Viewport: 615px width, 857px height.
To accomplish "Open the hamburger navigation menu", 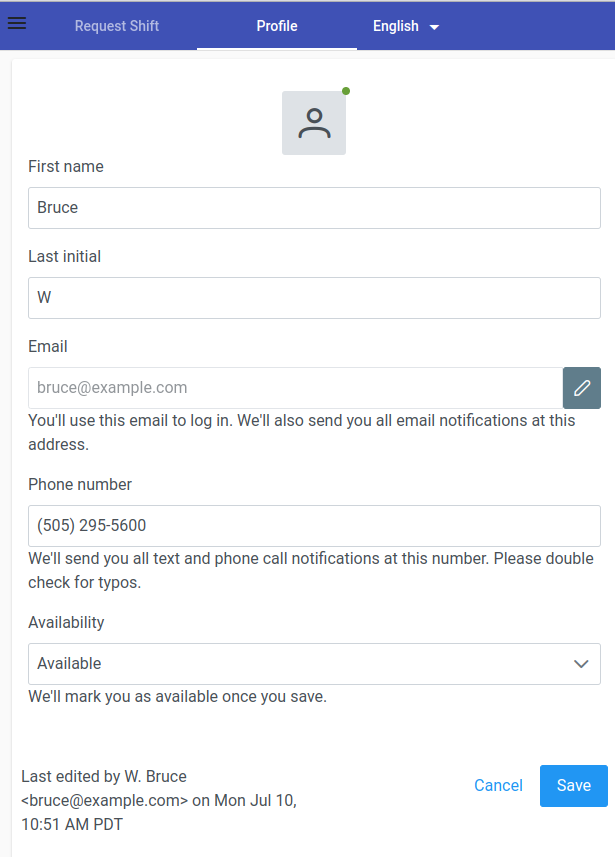I will [17, 23].
